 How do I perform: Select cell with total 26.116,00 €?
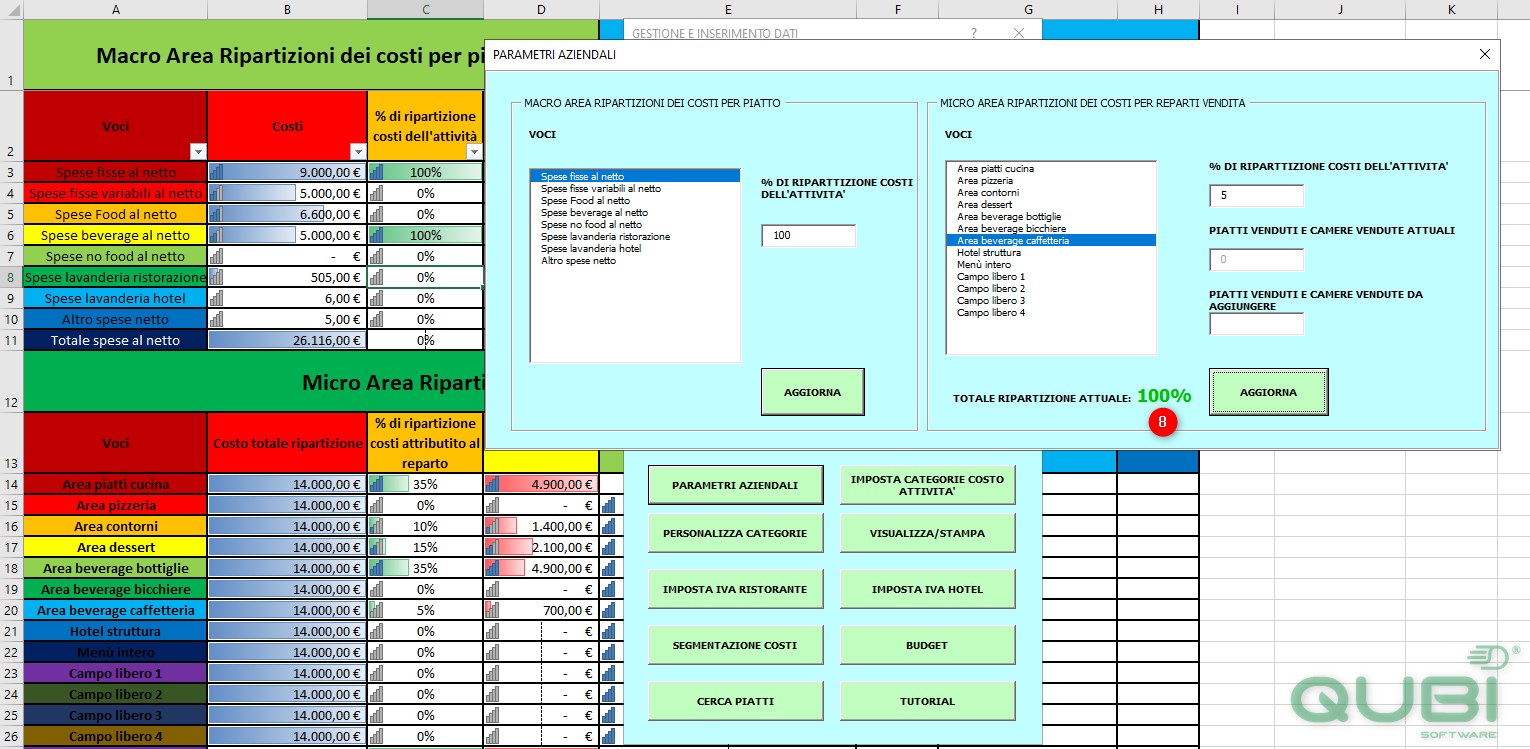click(287, 340)
